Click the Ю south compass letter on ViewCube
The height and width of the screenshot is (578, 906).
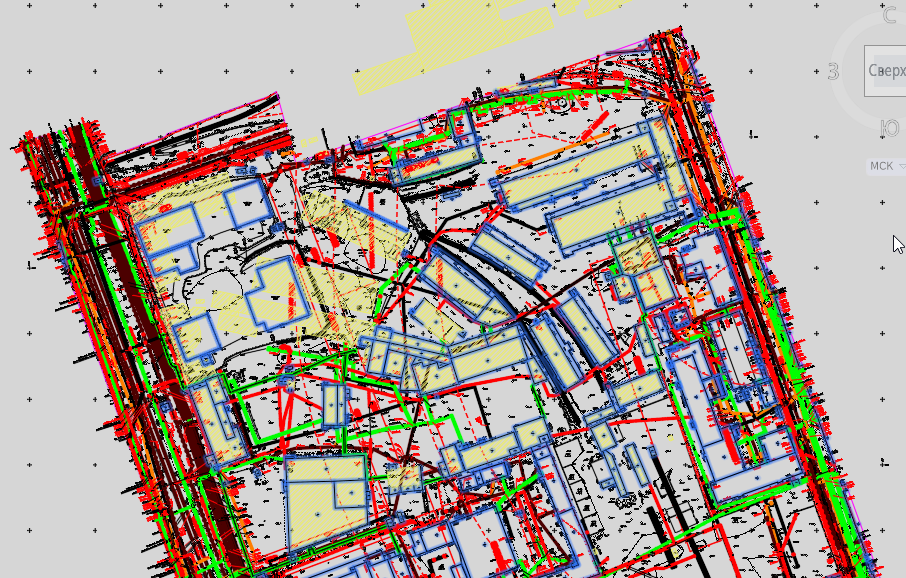click(x=890, y=128)
